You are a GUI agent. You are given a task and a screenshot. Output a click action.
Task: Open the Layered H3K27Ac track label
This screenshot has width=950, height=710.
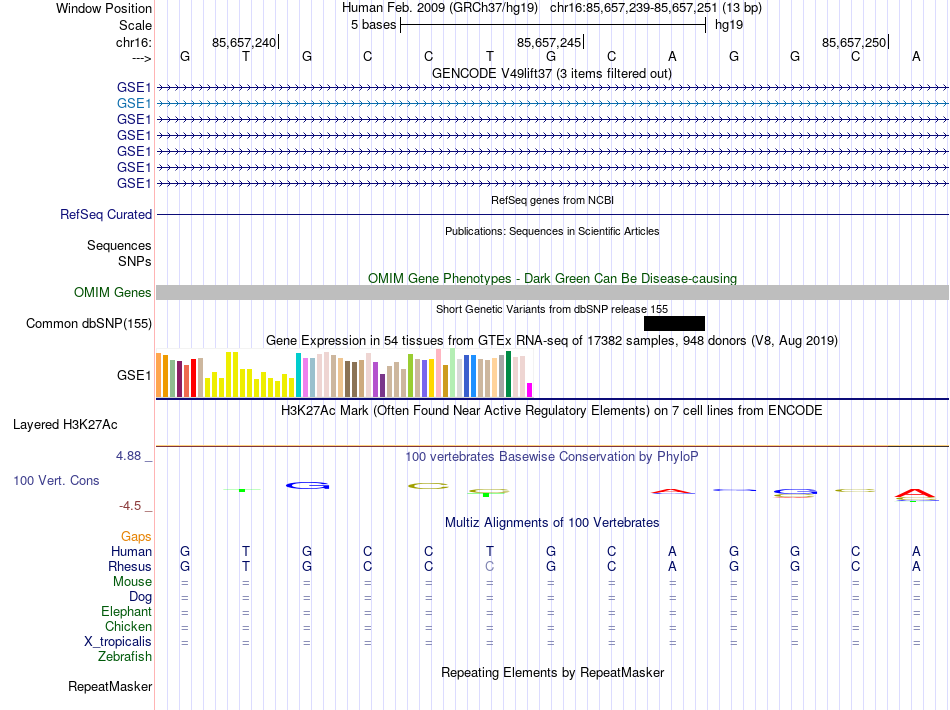pyautogui.click(x=65, y=425)
